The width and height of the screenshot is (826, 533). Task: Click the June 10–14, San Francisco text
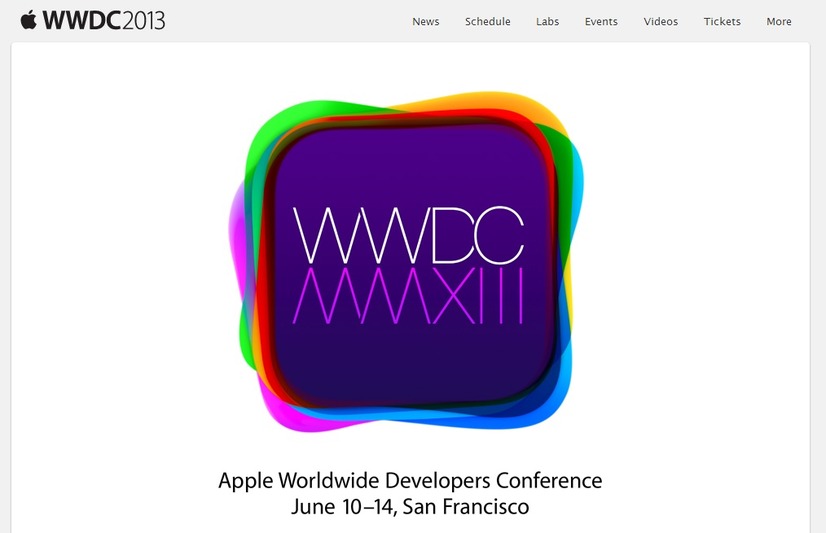(x=410, y=507)
